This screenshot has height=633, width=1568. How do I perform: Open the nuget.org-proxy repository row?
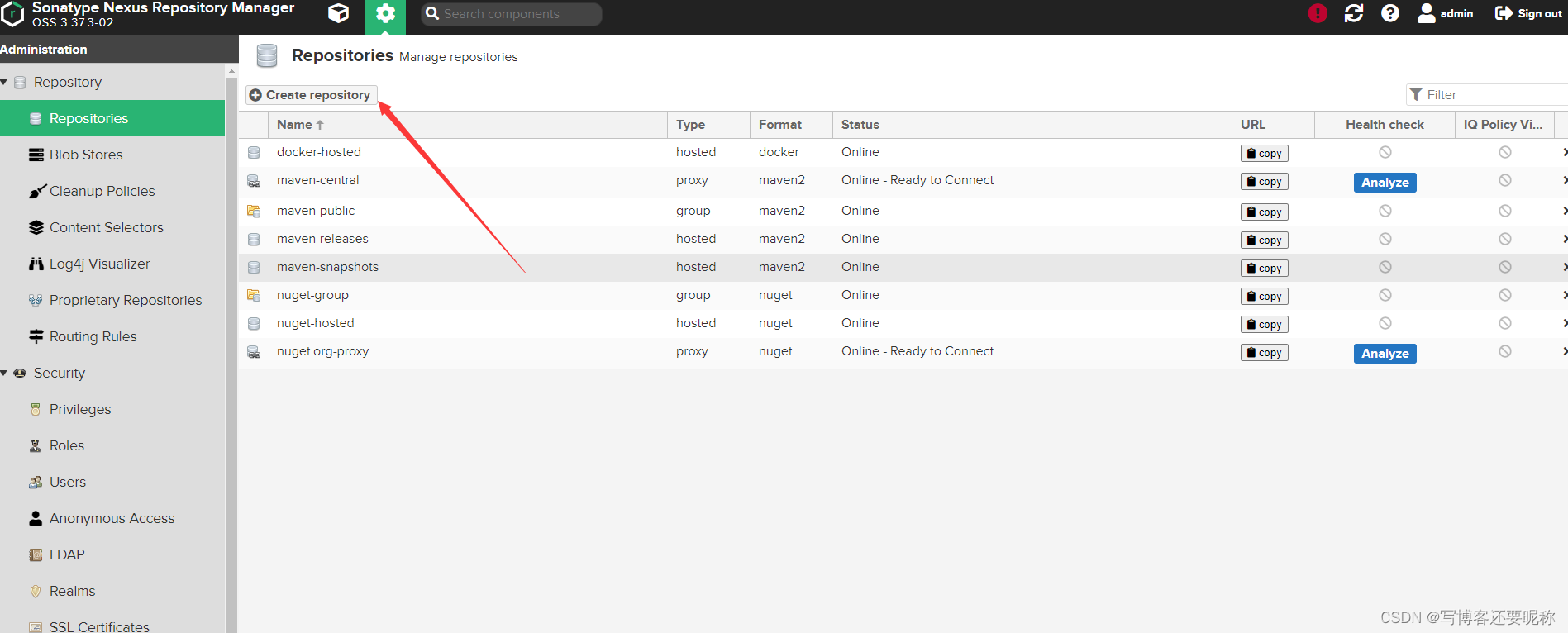(x=903, y=352)
